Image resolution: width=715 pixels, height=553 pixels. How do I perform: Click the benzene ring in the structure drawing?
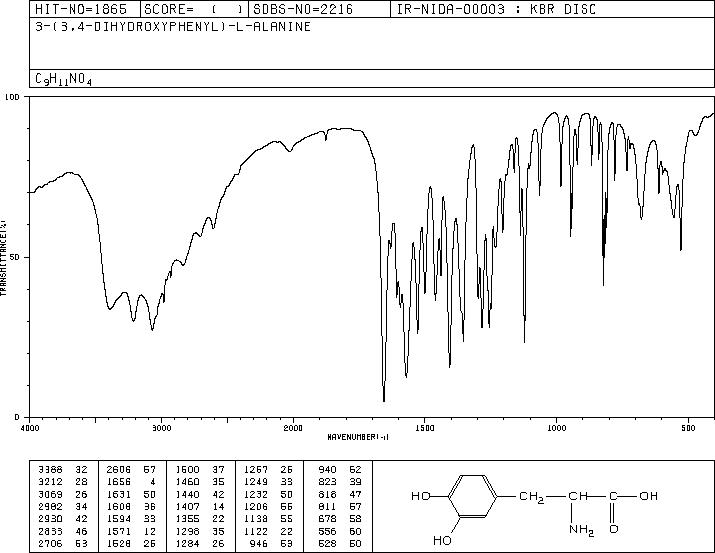coord(472,496)
